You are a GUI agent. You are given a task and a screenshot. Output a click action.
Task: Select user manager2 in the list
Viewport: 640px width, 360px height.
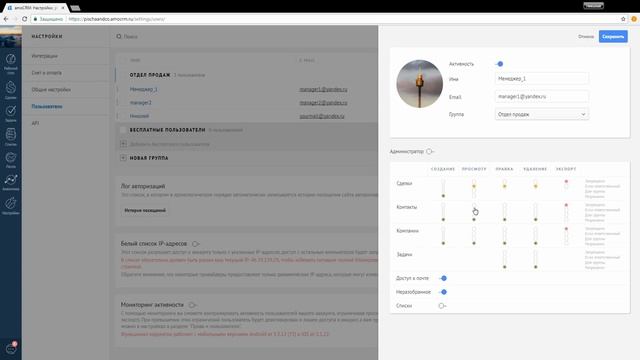(x=140, y=102)
